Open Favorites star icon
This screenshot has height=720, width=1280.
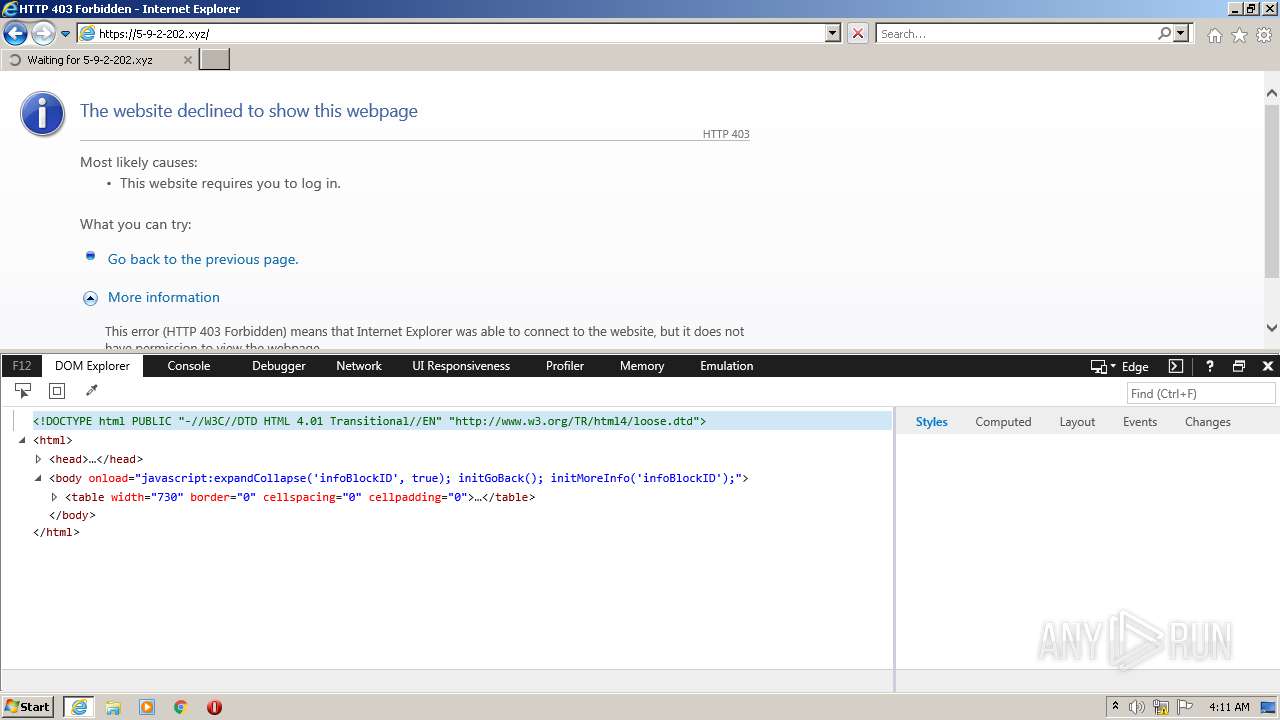(x=1239, y=35)
